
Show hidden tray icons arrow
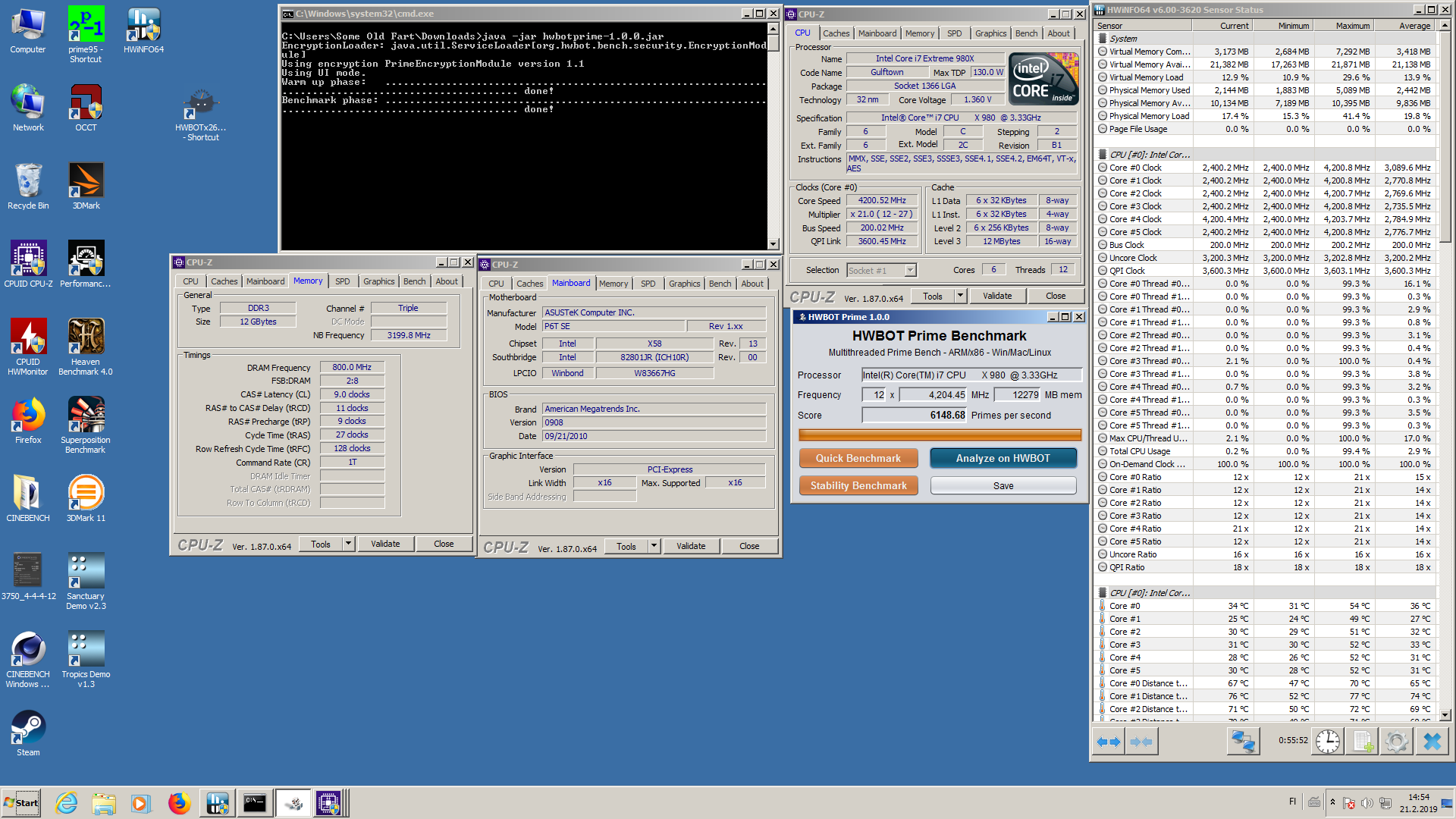[1332, 802]
